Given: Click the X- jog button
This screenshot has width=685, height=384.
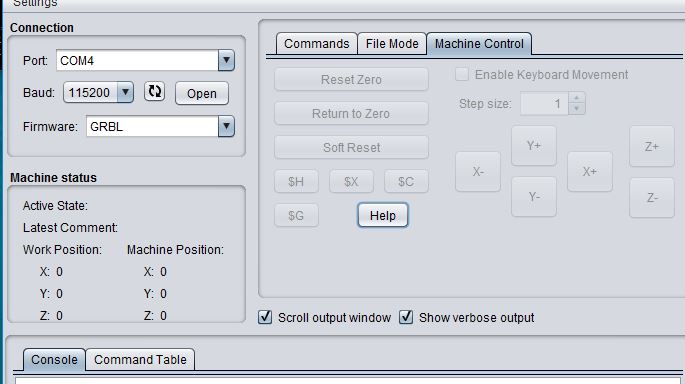Looking at the screenshot, I should (478, 172).
